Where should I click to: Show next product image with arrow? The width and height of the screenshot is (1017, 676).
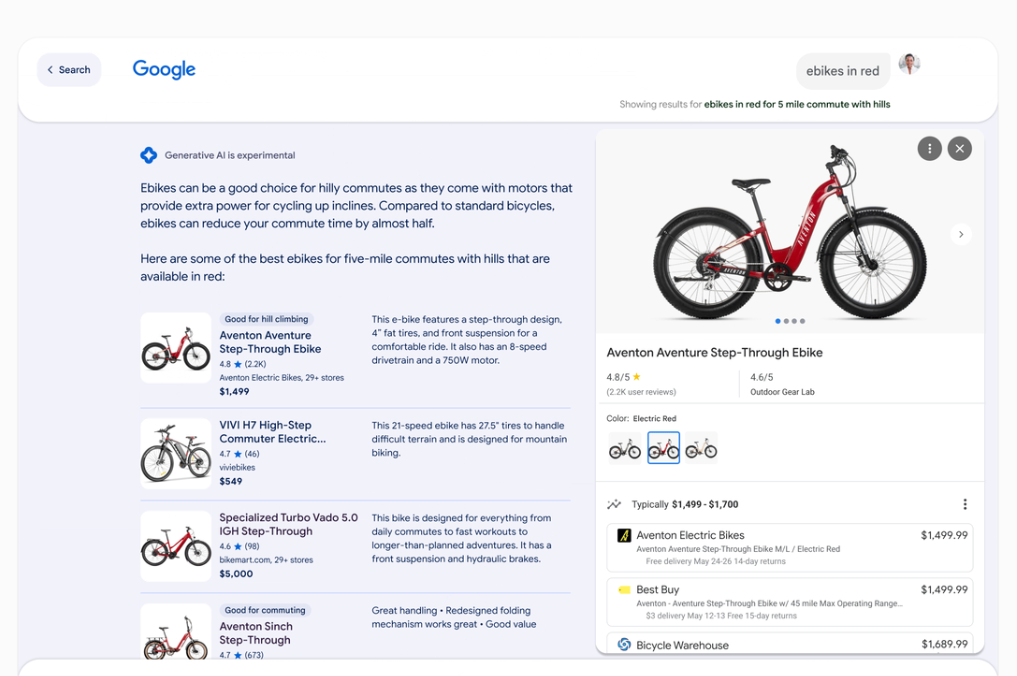(960, 234)
